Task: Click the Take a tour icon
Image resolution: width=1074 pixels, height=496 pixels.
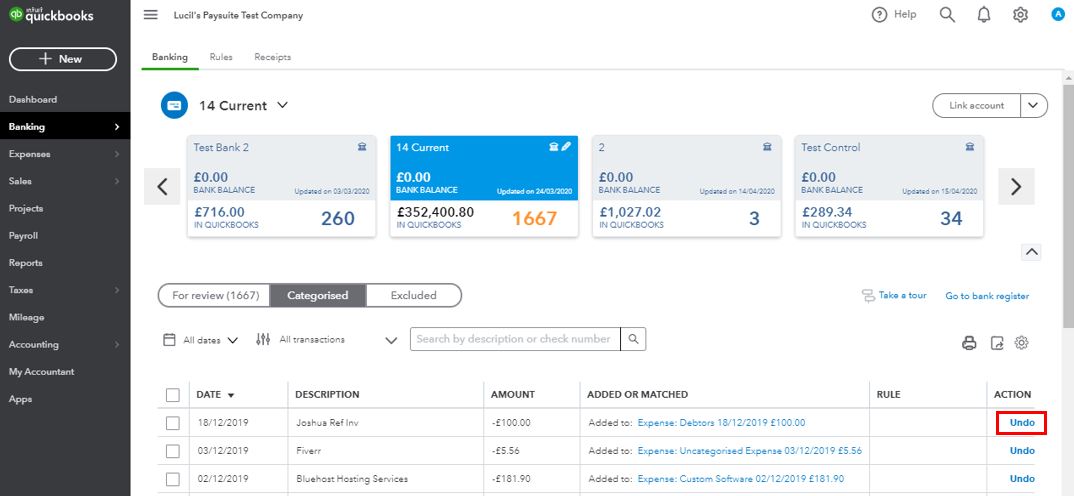Action: 869,295
